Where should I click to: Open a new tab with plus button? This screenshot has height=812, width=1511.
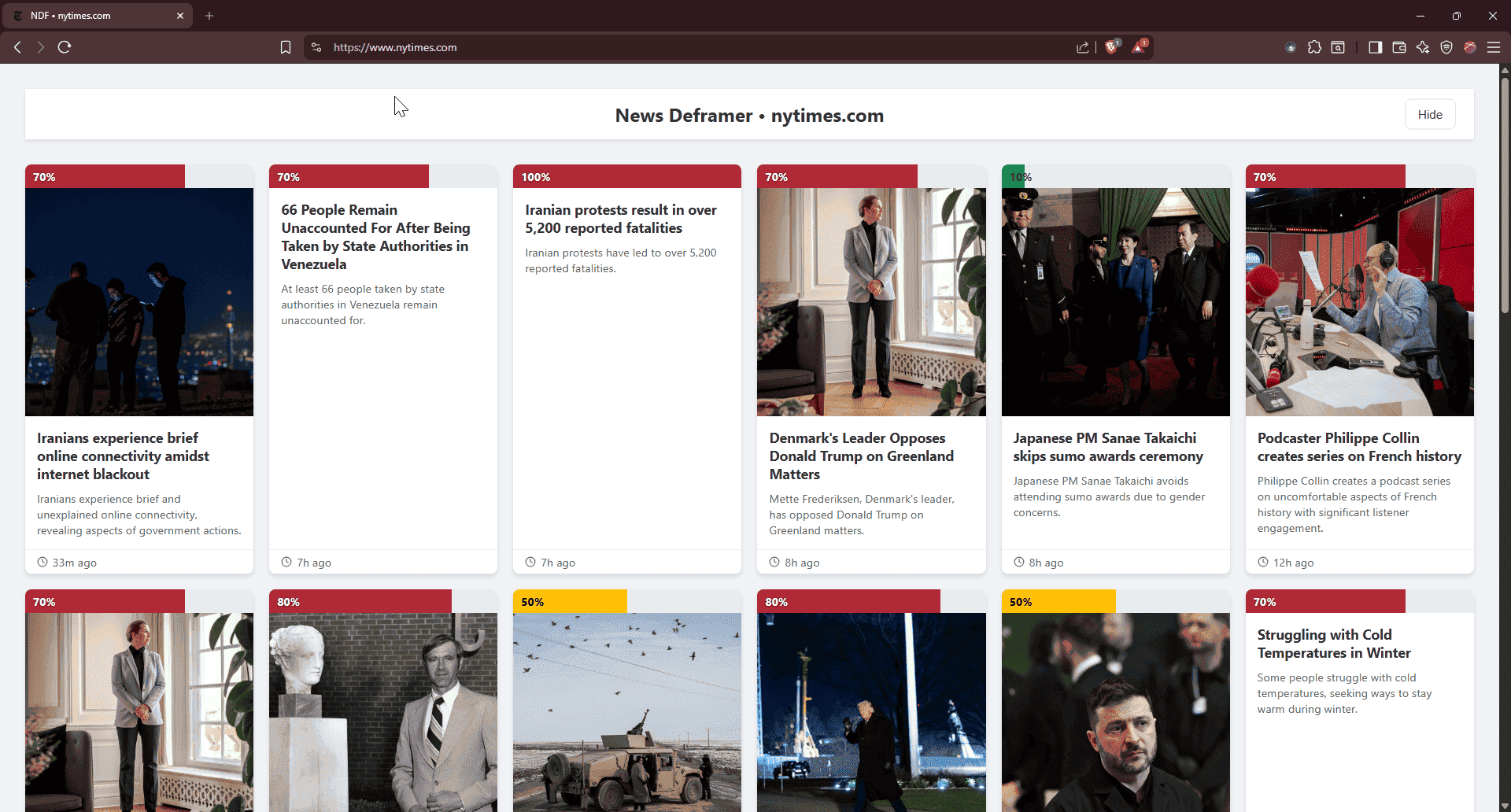(x=209, y=16)
